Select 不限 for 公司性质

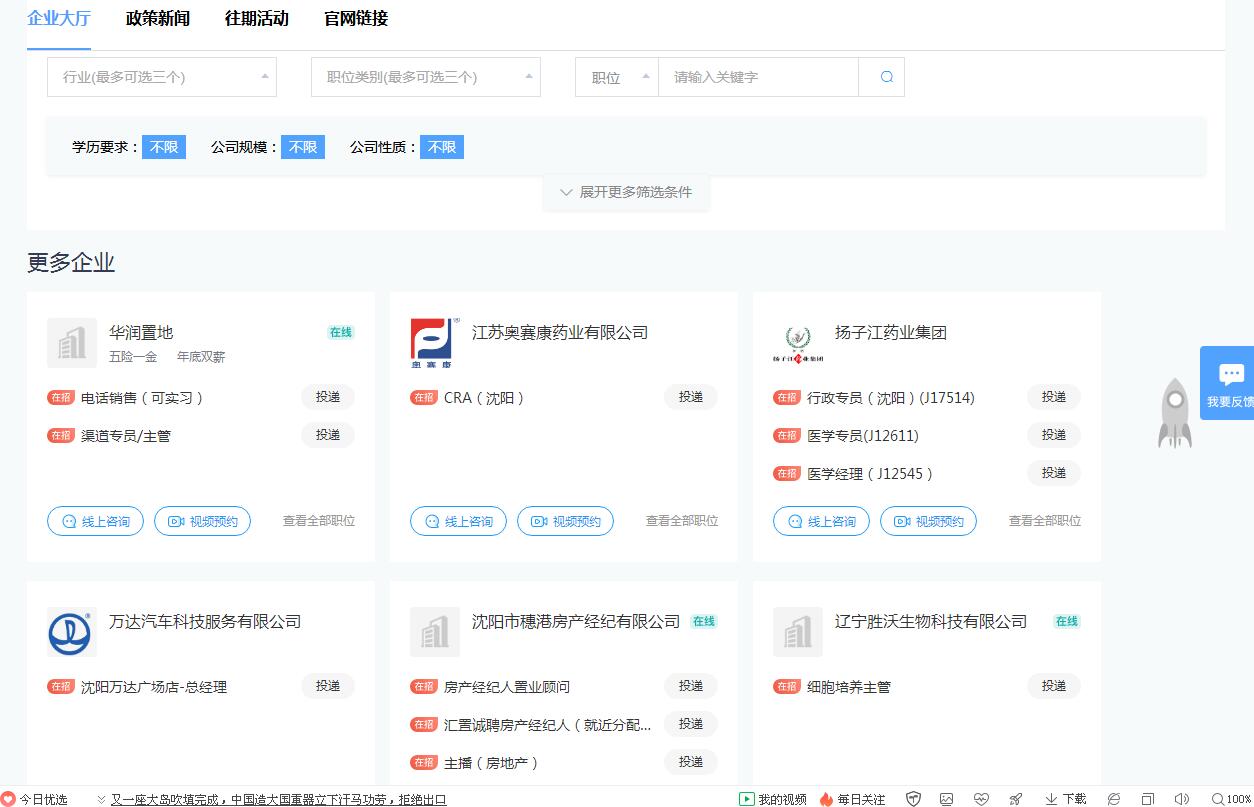pos(442,147)
